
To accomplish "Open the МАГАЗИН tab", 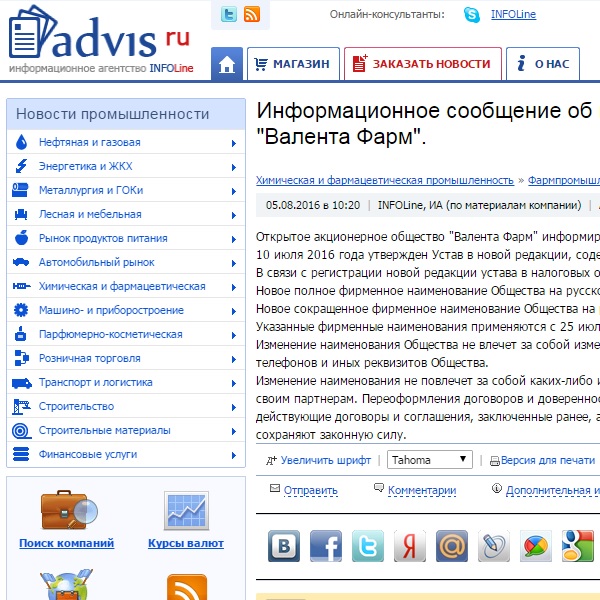I will tap(293, 64).
